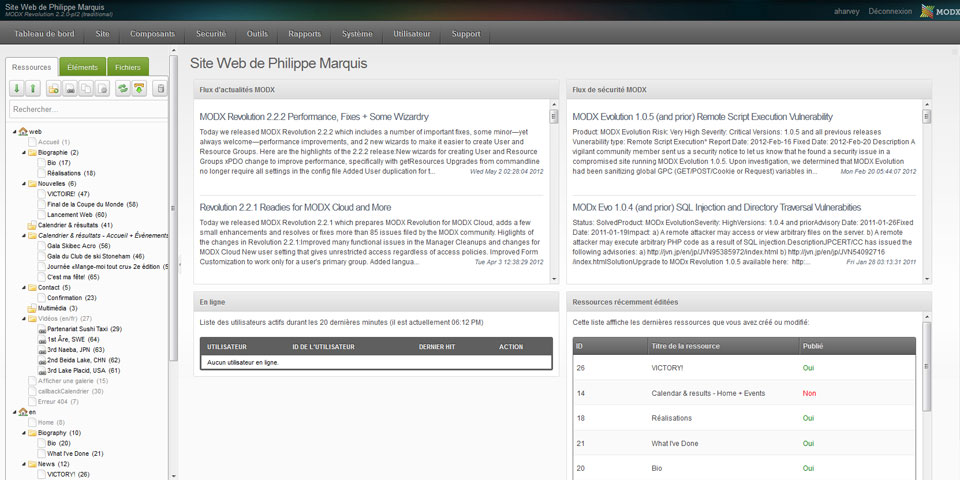This screenshot has width=960, height=480.
Task: Open the Tableau de bord menu
Action: pos(44,34)
